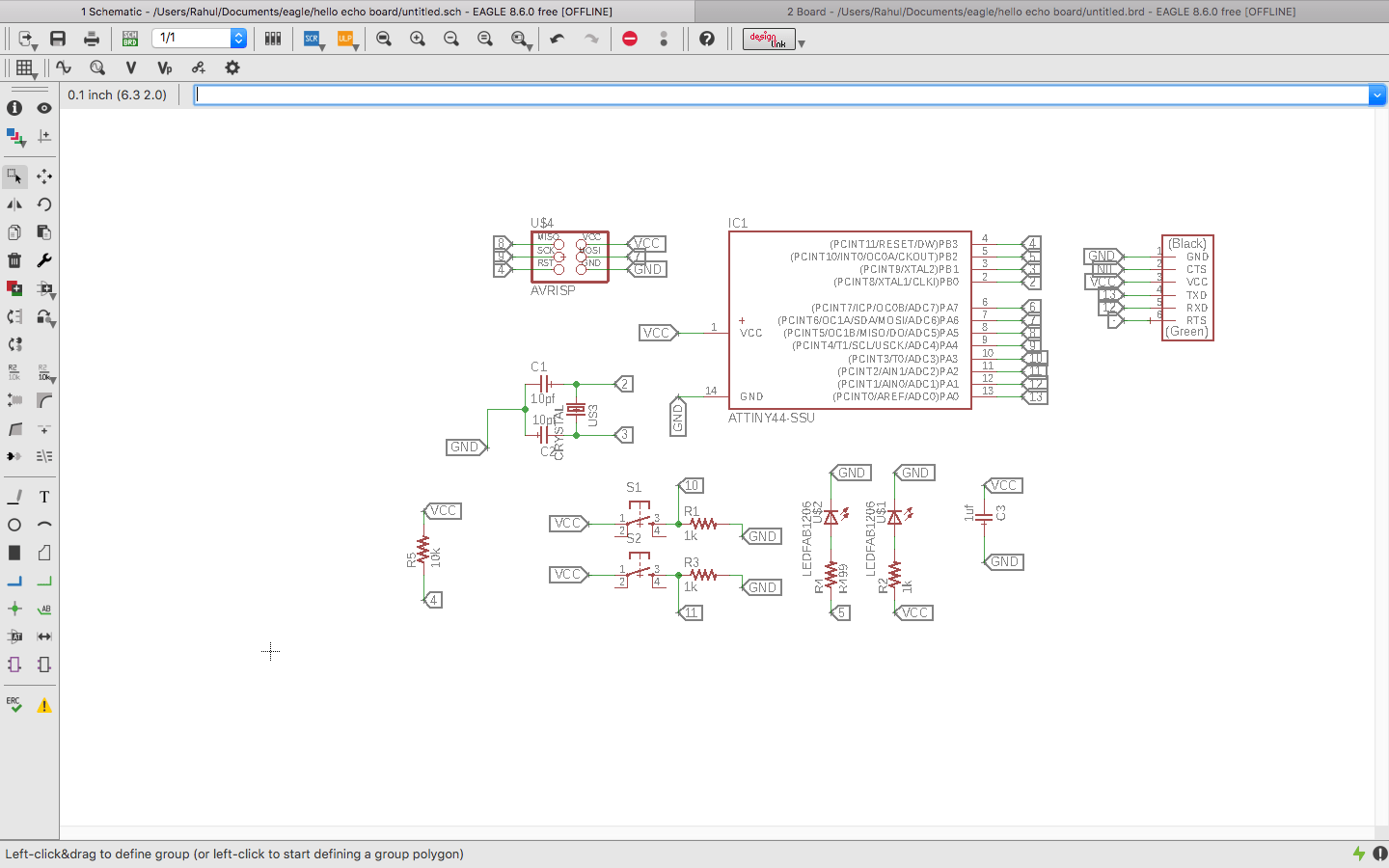
Task: Focus the command line input field
Action: tap(782, 95)
